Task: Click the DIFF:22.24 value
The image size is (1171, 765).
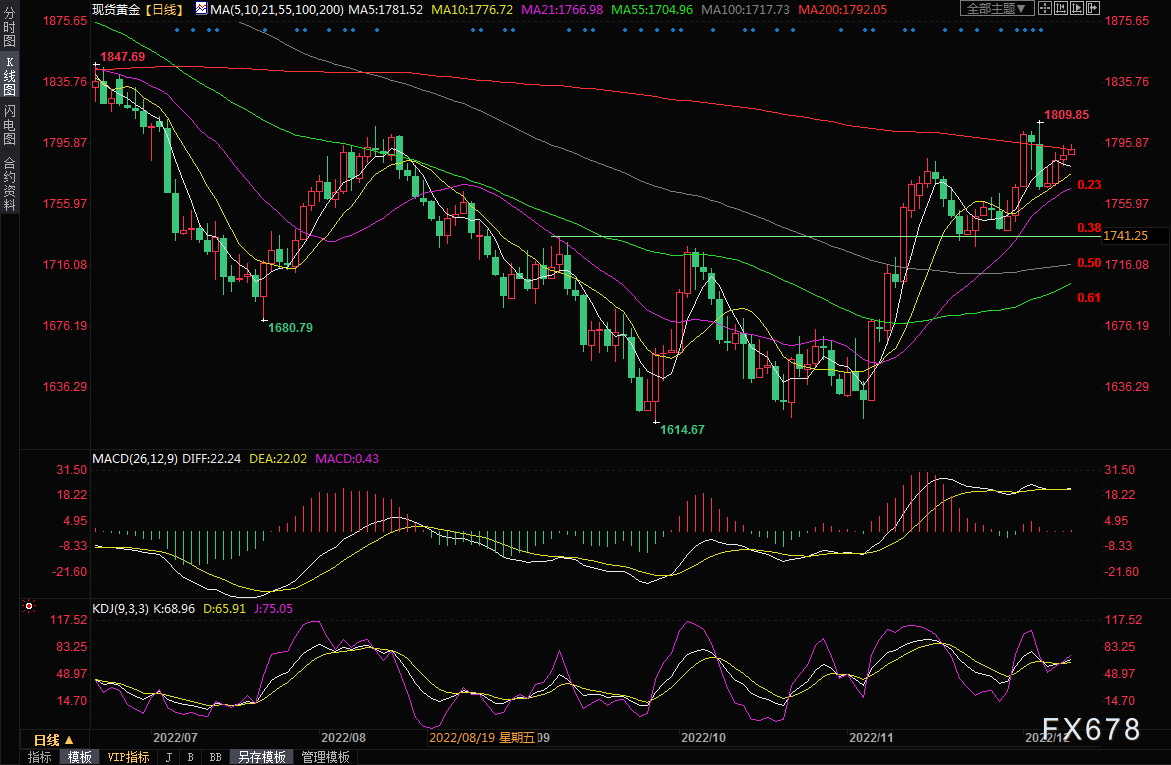Action: pos(211,459)
